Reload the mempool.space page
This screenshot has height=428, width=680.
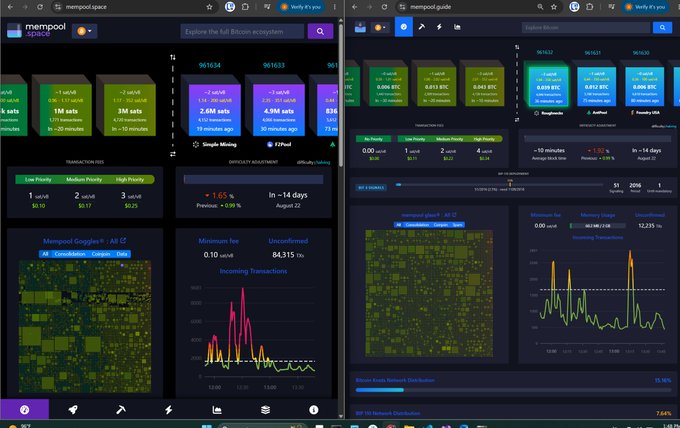(x=39, y=7)
